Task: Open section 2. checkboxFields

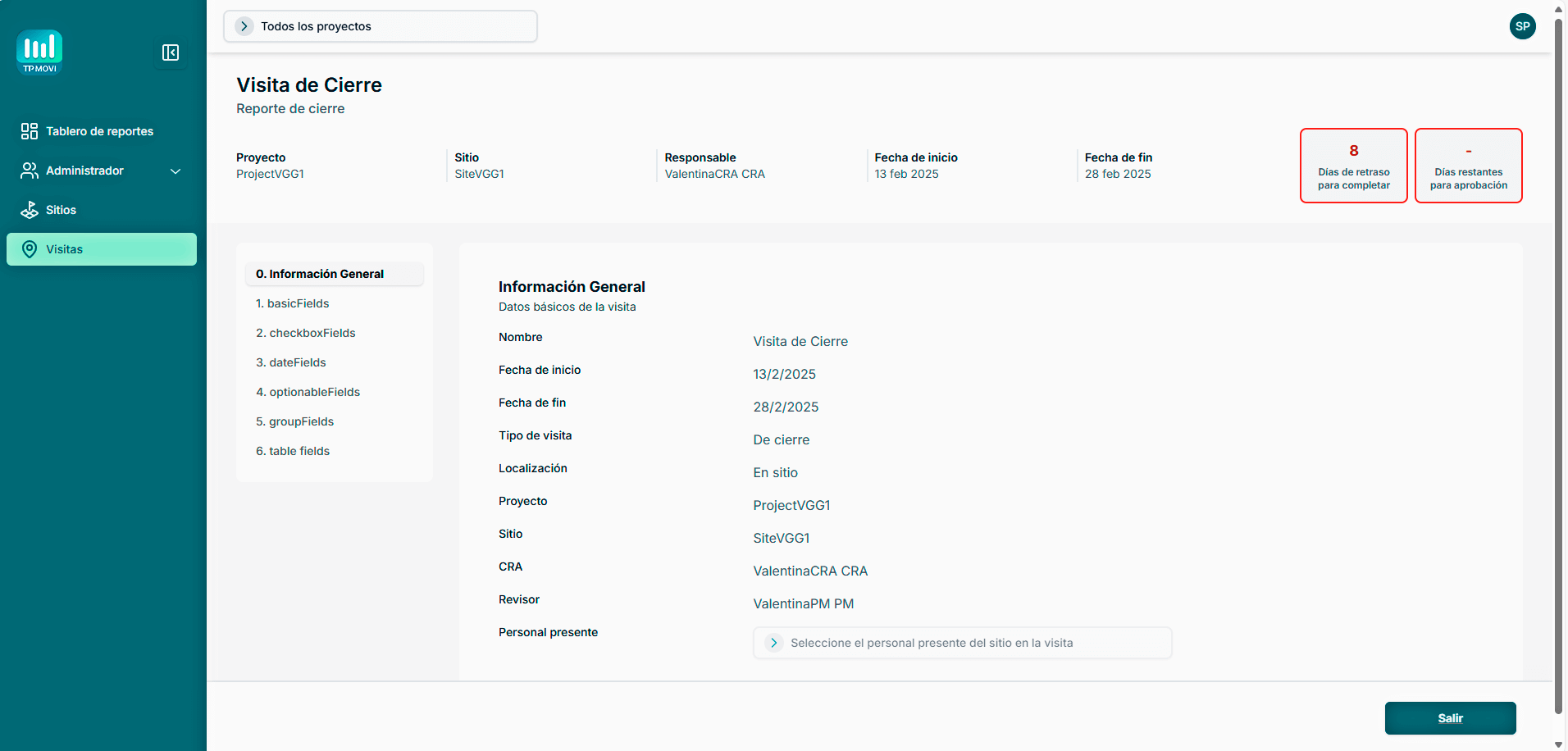Action: point(305,333)
